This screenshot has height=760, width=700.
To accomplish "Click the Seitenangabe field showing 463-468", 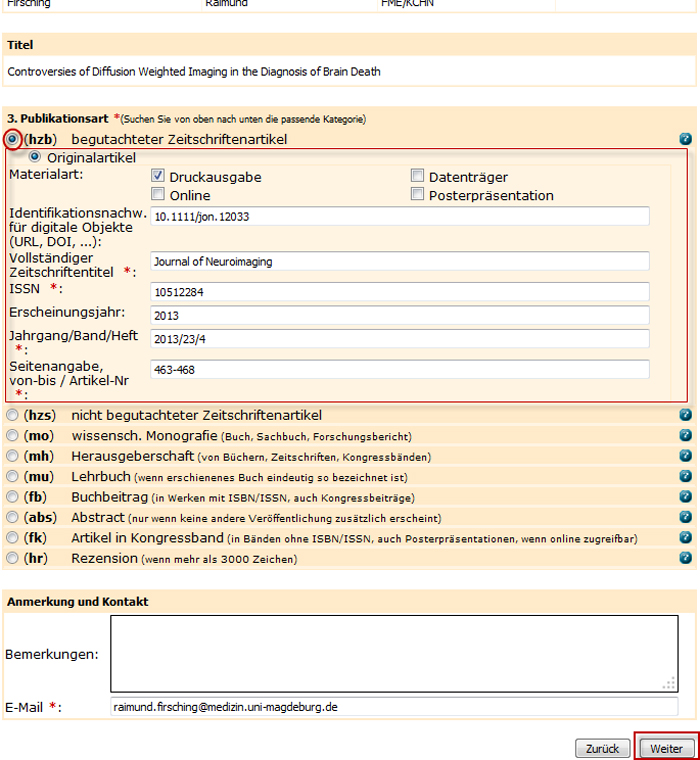I will 400,369.
